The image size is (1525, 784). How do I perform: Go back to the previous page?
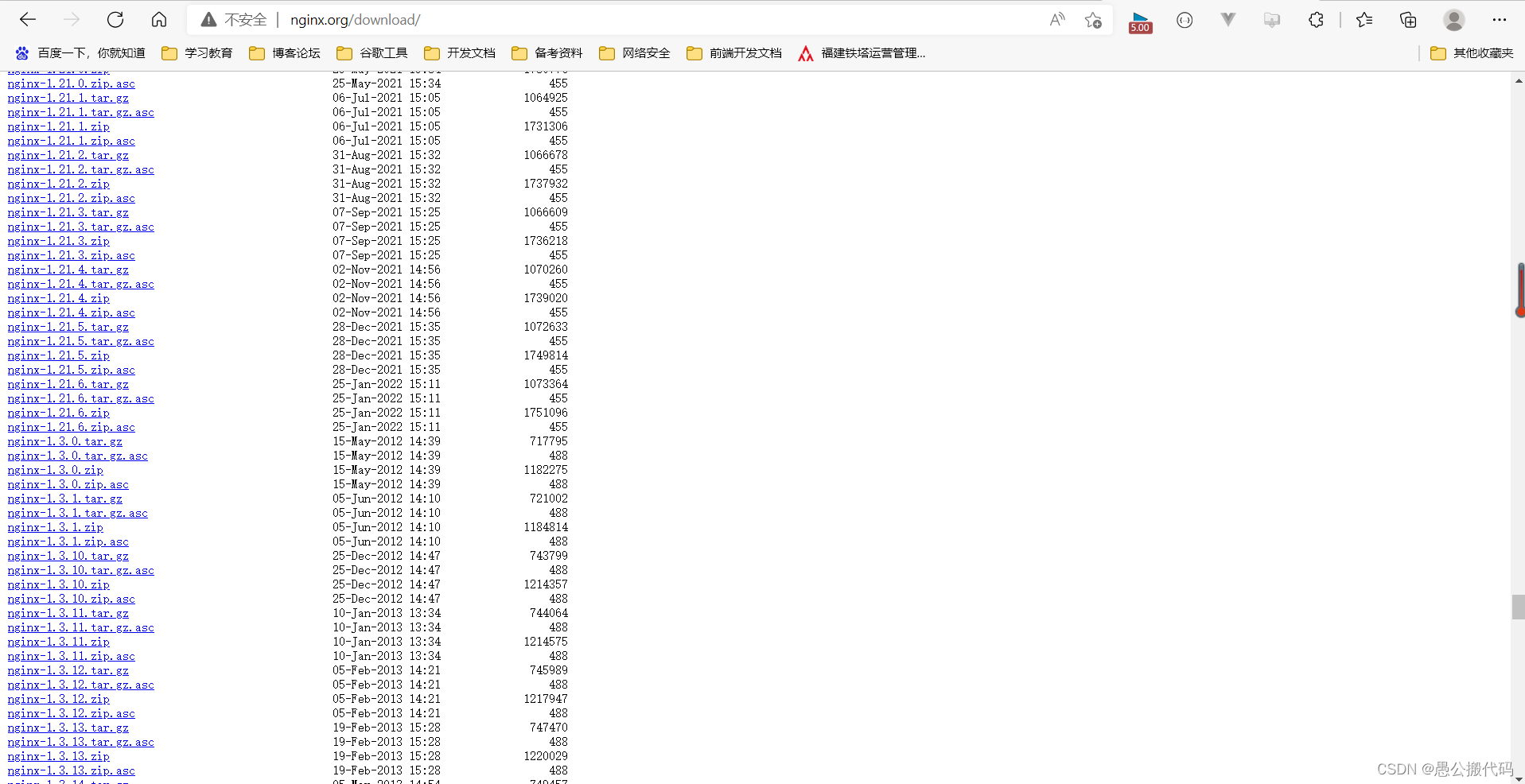tap(28, 20)
